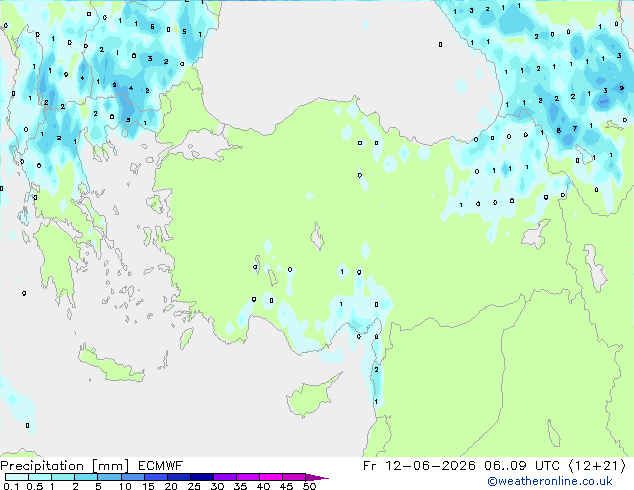Screen dimensions: 634x490
Task: Pick the 15–20 mm blue legend cell
Action: (x=155, y=477)
